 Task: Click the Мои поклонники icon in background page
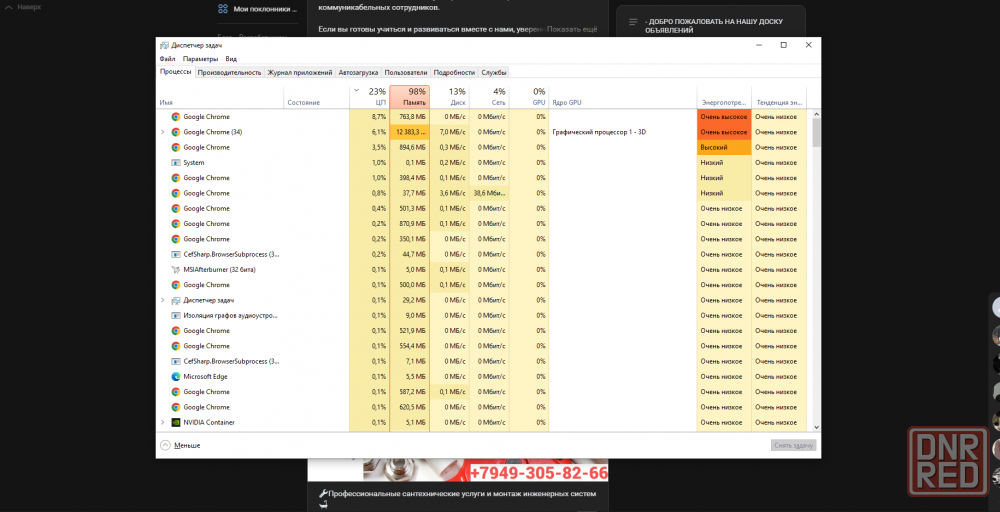pos(223,9)
